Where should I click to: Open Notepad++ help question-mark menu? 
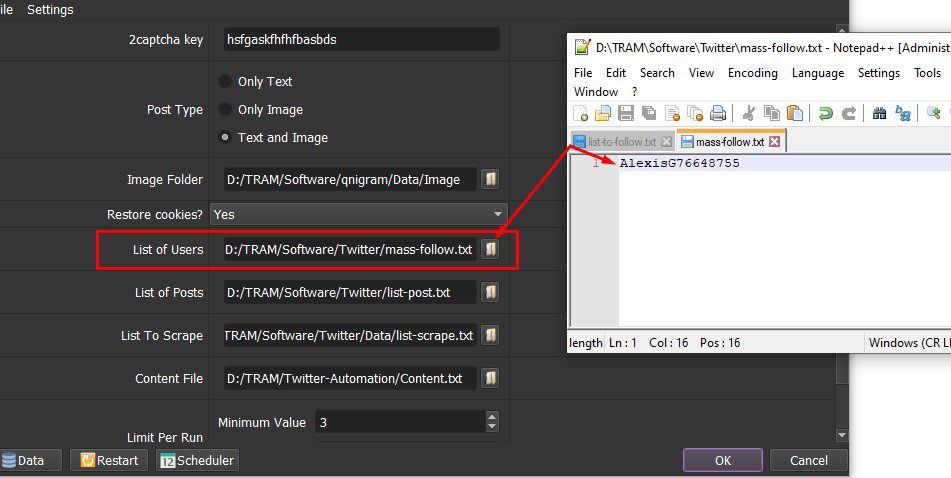pos(634,92)
